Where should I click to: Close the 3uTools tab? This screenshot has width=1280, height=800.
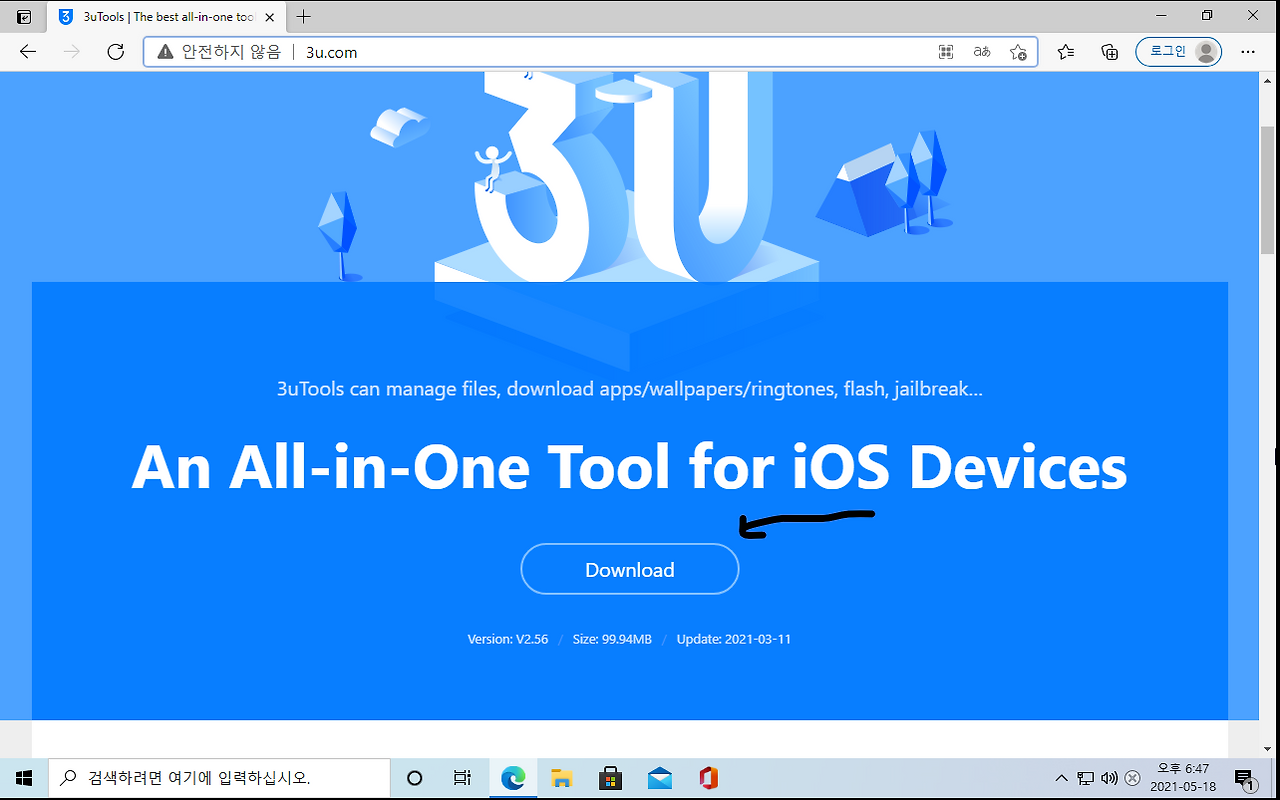(x=268, y=17)
